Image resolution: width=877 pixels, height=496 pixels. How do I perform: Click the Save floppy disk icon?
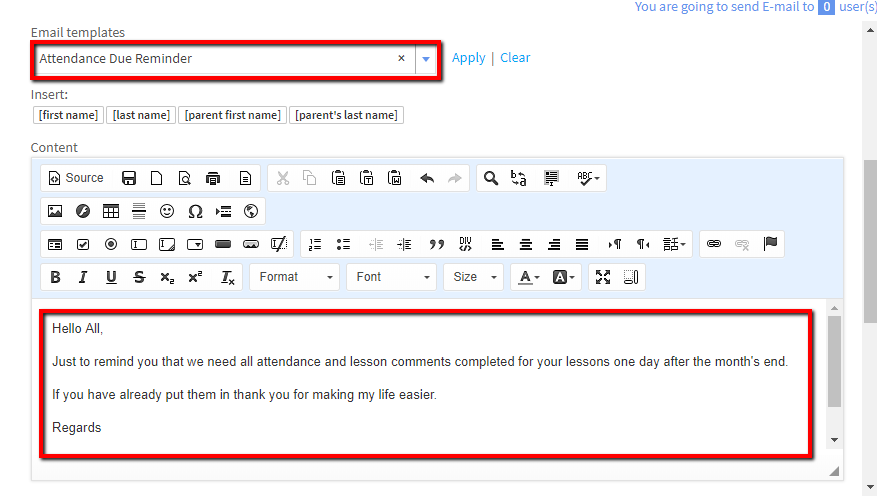coord(129,178)
